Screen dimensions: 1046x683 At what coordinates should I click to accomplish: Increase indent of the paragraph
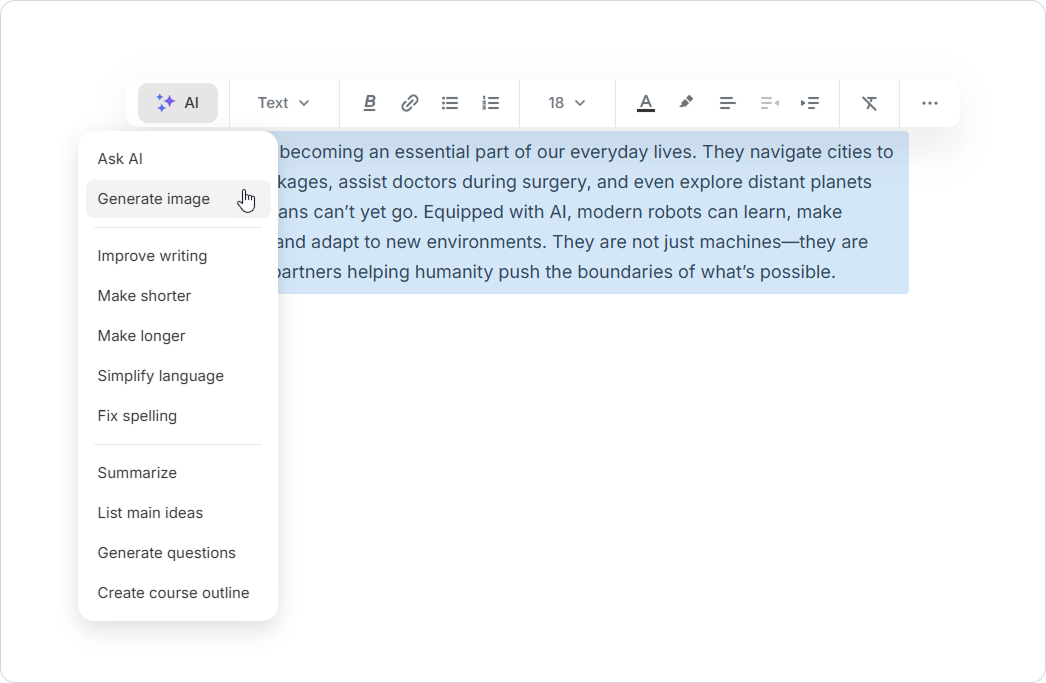810,103
